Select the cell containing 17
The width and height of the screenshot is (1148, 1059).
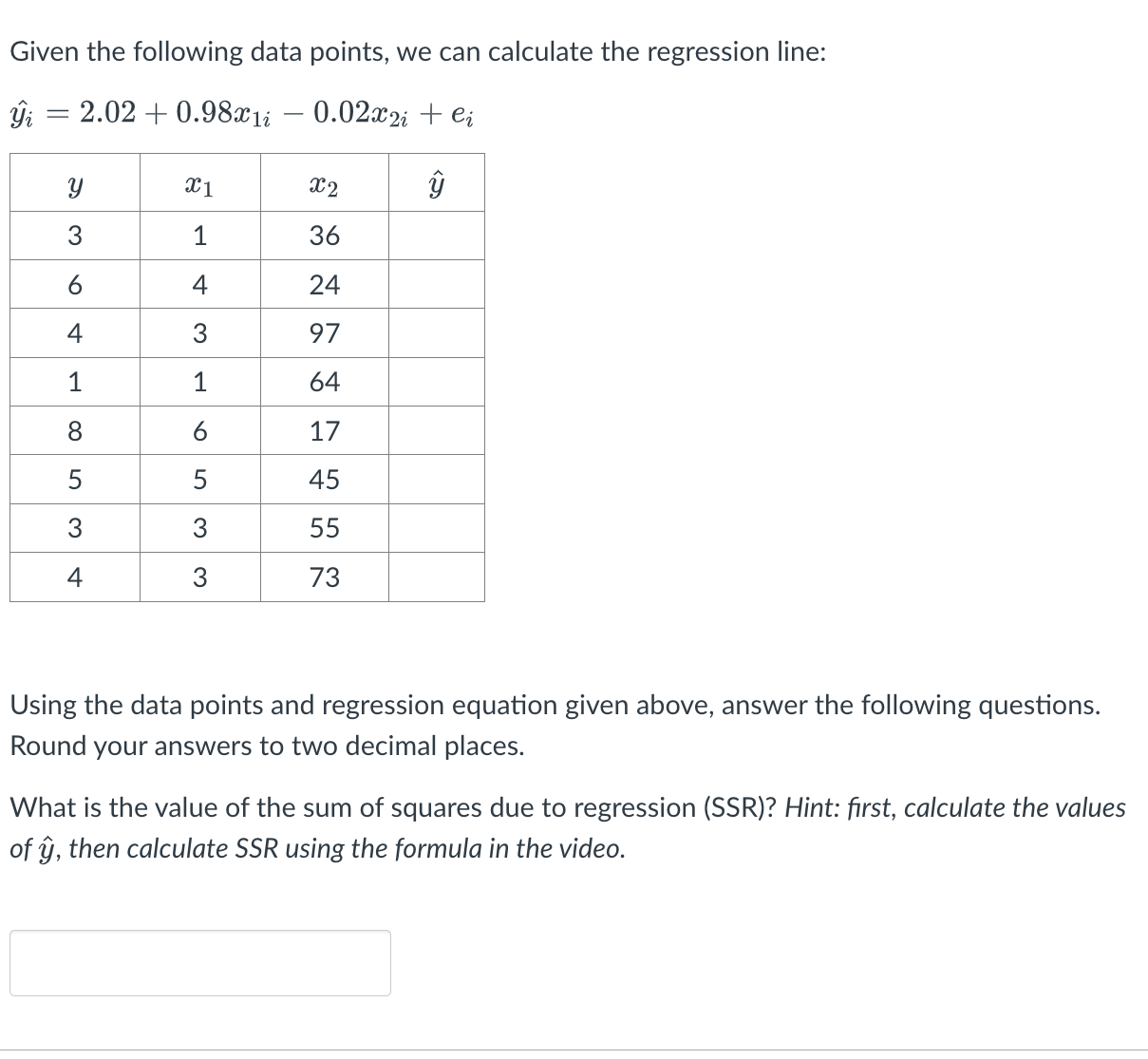point(325,431)
